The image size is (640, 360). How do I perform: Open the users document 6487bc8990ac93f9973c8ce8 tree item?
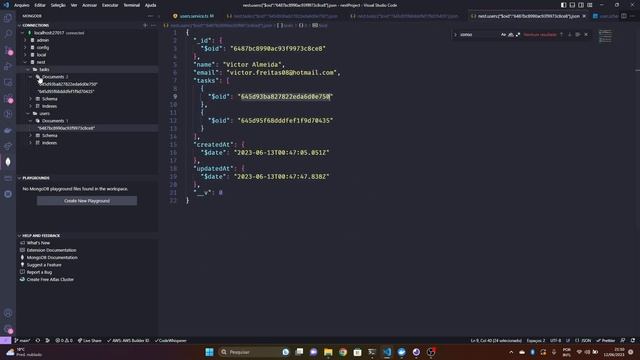tap(87, 128)
